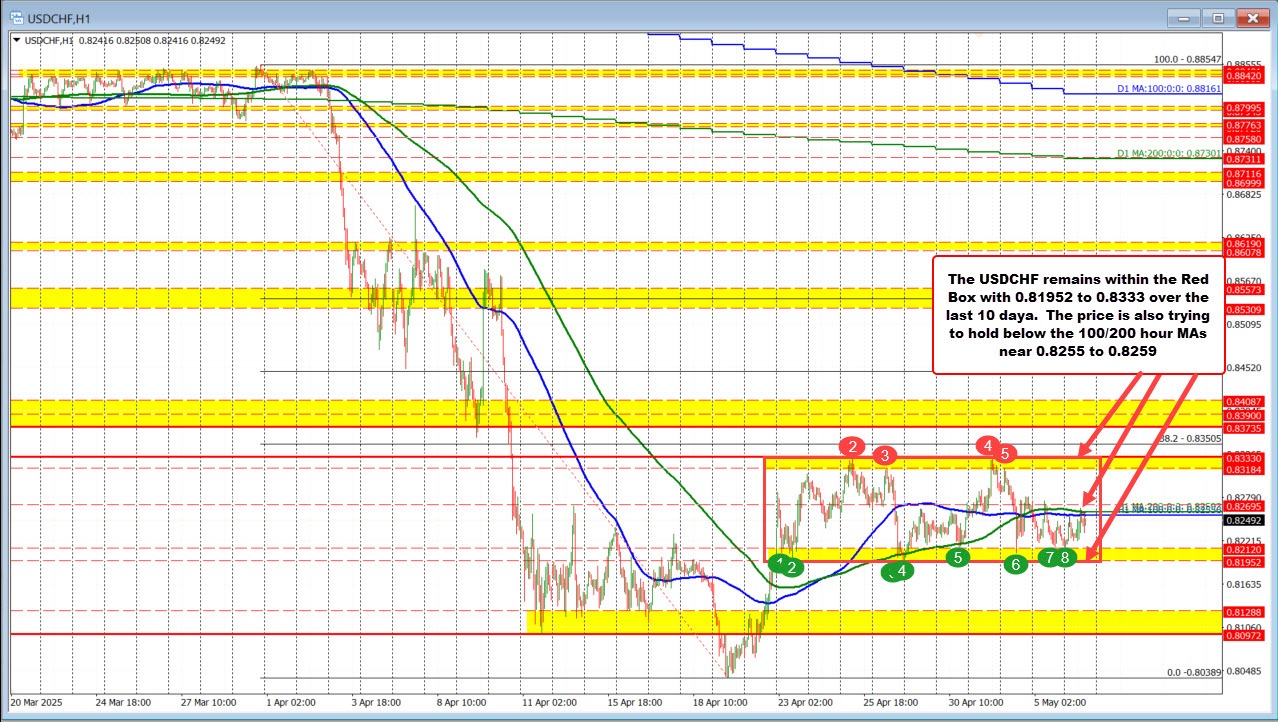Select the red circle marker numbered 5
Image resolution: width=1278 pixels, height=722 pixels.
pos(1007,454)
